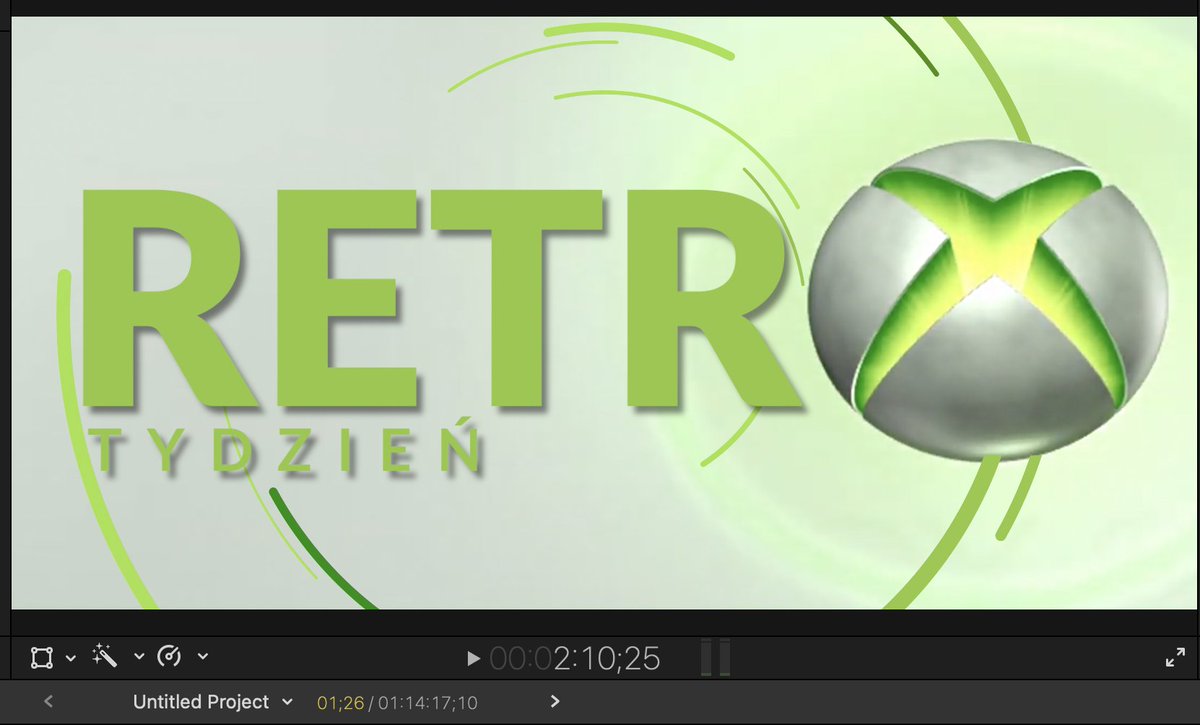Image resolution: width=1200 pixels, height=725 pixels.
Task: Click the magic wand enhancement icon
Action: [x=105, y=656]
